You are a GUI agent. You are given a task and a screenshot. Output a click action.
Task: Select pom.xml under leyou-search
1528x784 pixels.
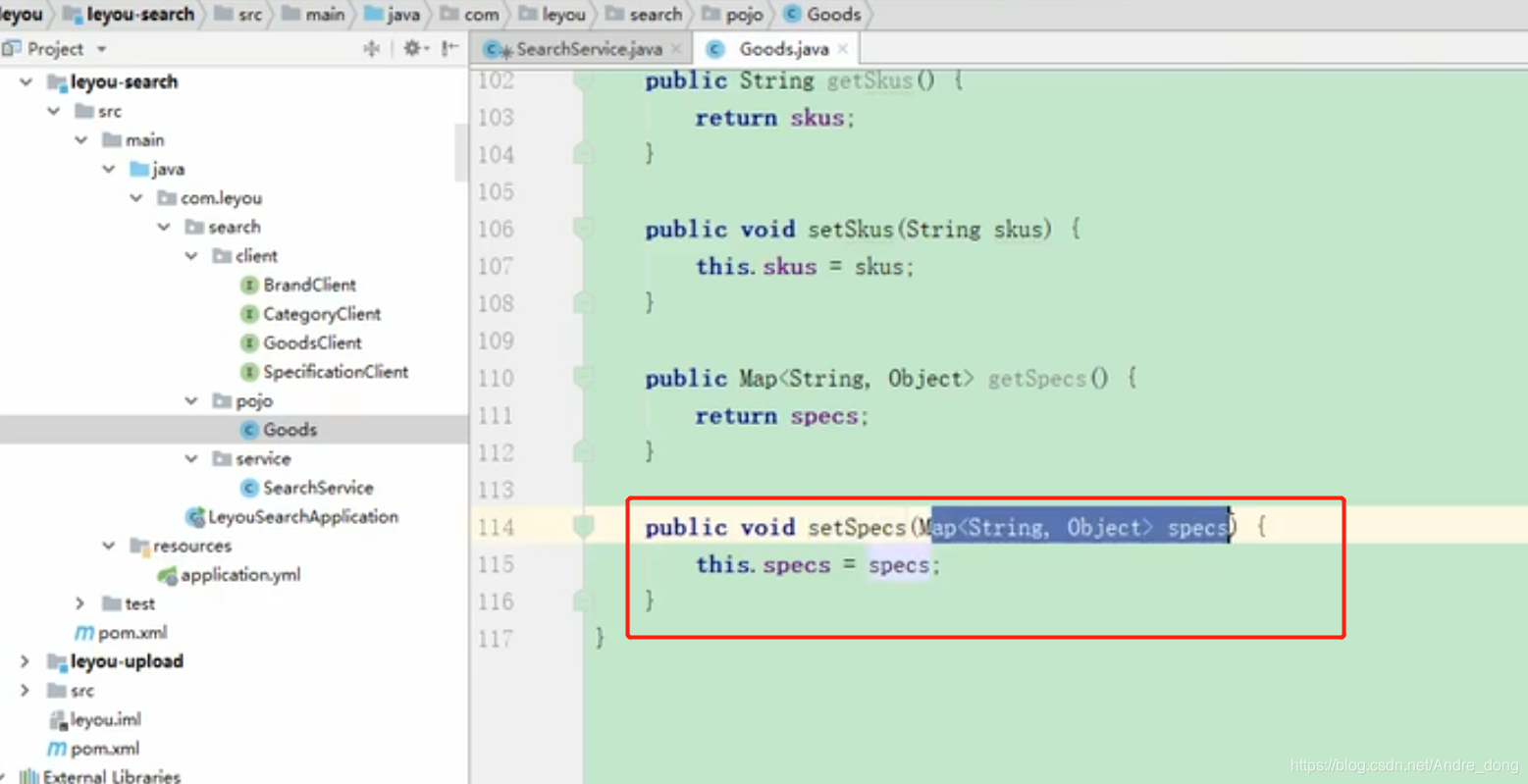point(132,633)
